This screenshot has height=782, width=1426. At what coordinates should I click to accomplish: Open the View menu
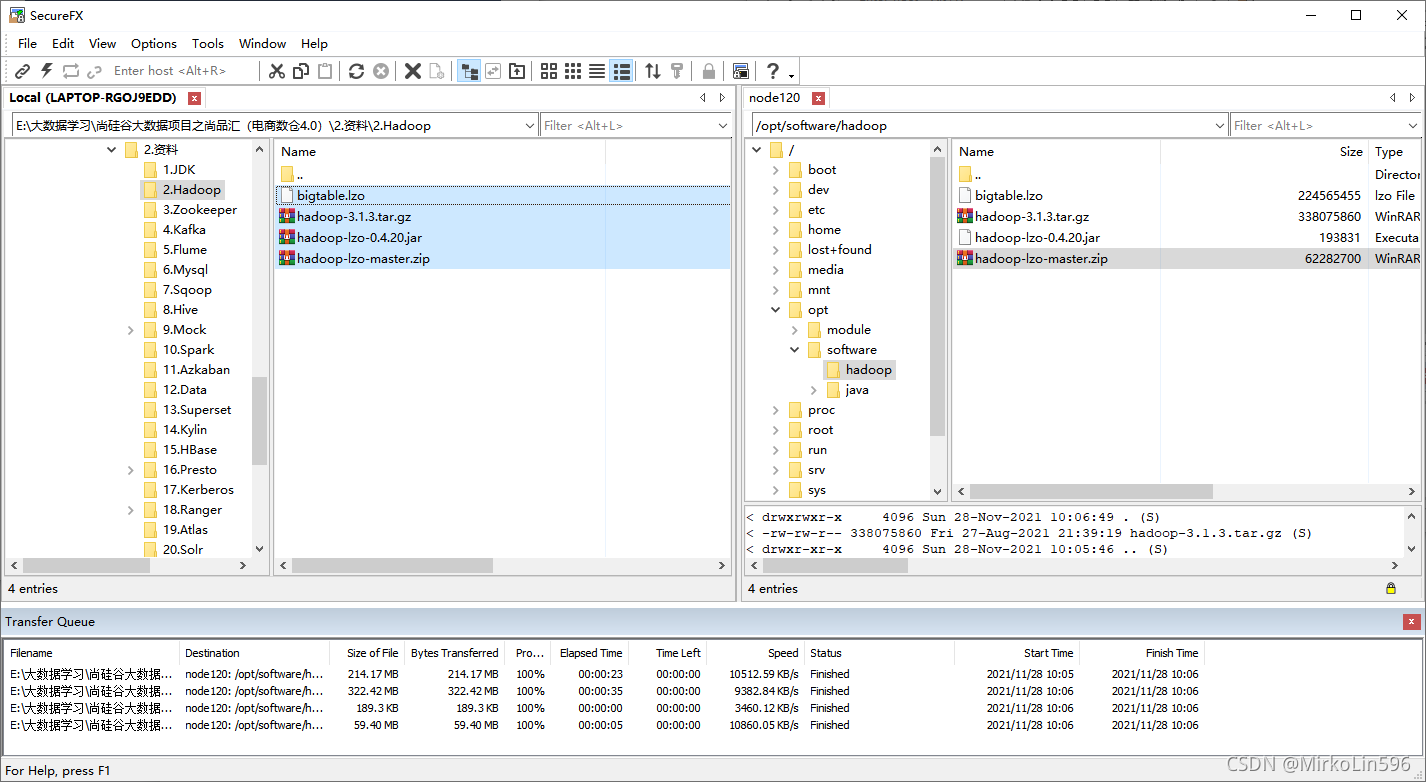[x=102, y=43]
